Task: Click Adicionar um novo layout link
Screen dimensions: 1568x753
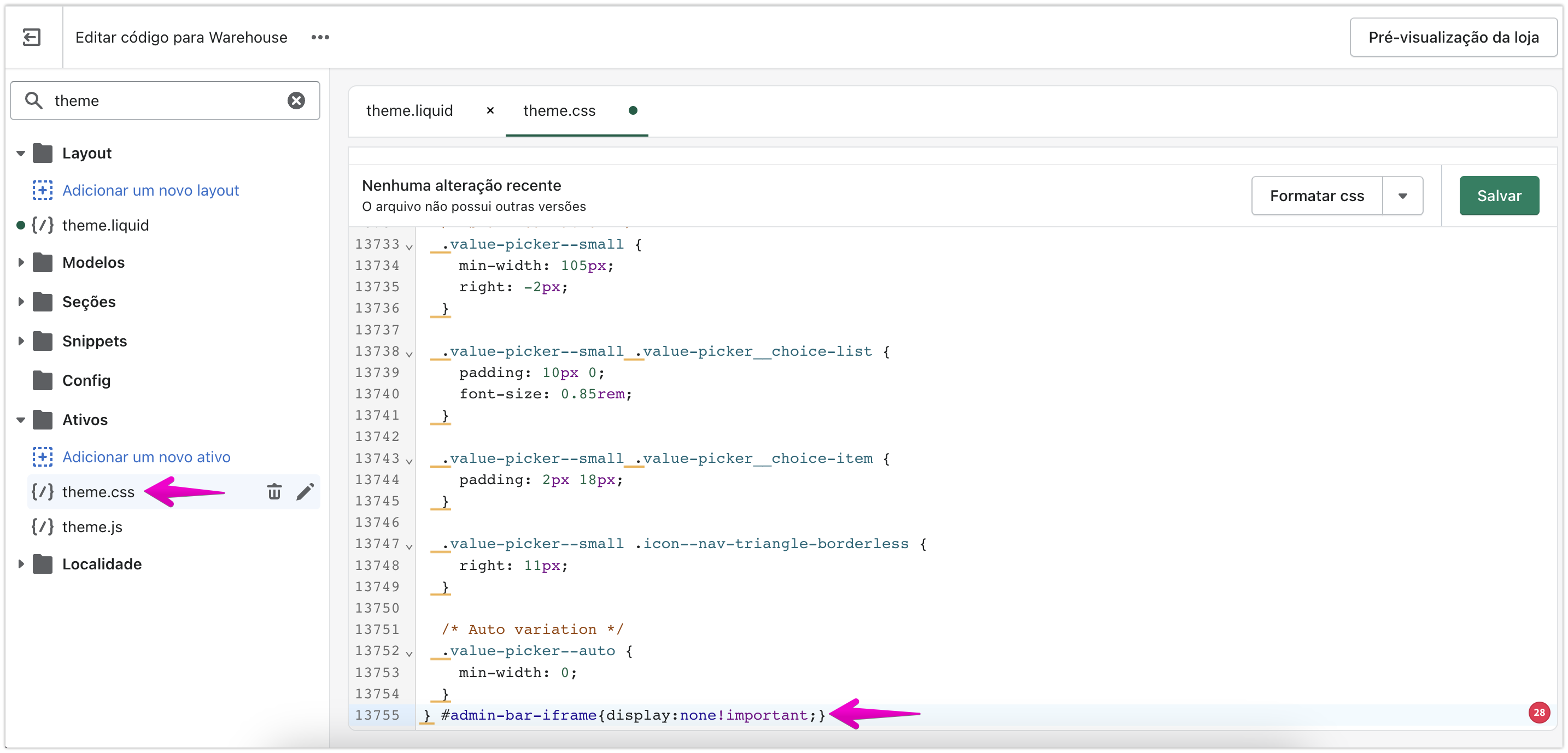Action: 150,190
